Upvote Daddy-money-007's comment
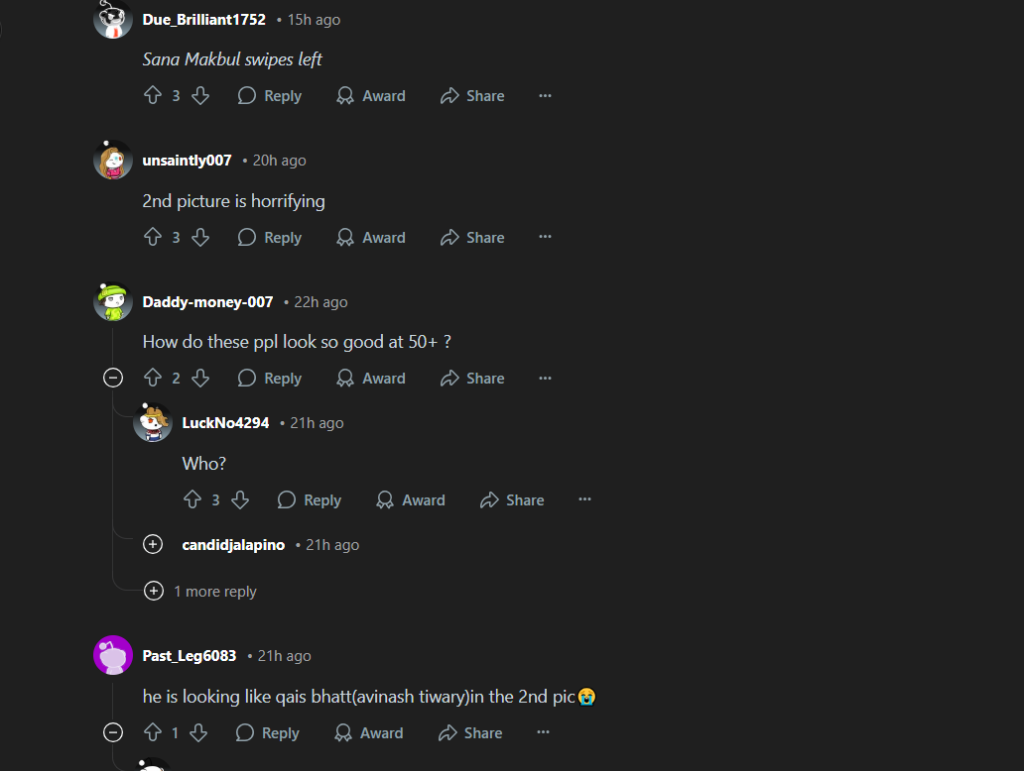The width and height of the screenshot is (1024, 771). (153, 378)
